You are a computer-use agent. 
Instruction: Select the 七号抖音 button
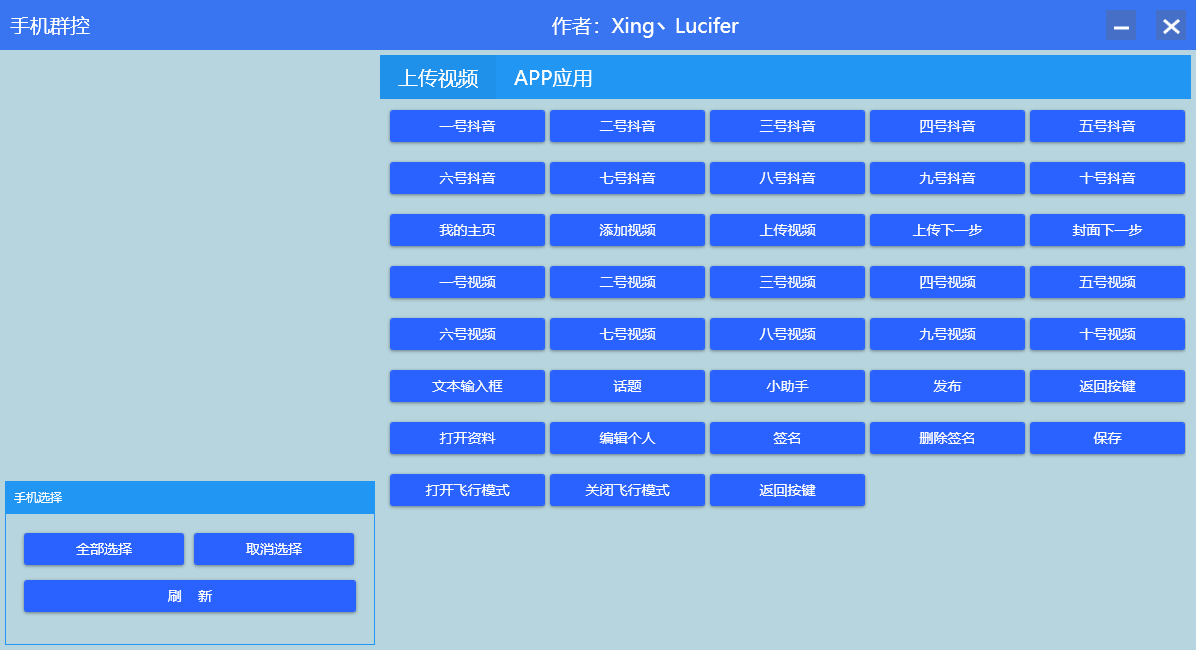627,178
